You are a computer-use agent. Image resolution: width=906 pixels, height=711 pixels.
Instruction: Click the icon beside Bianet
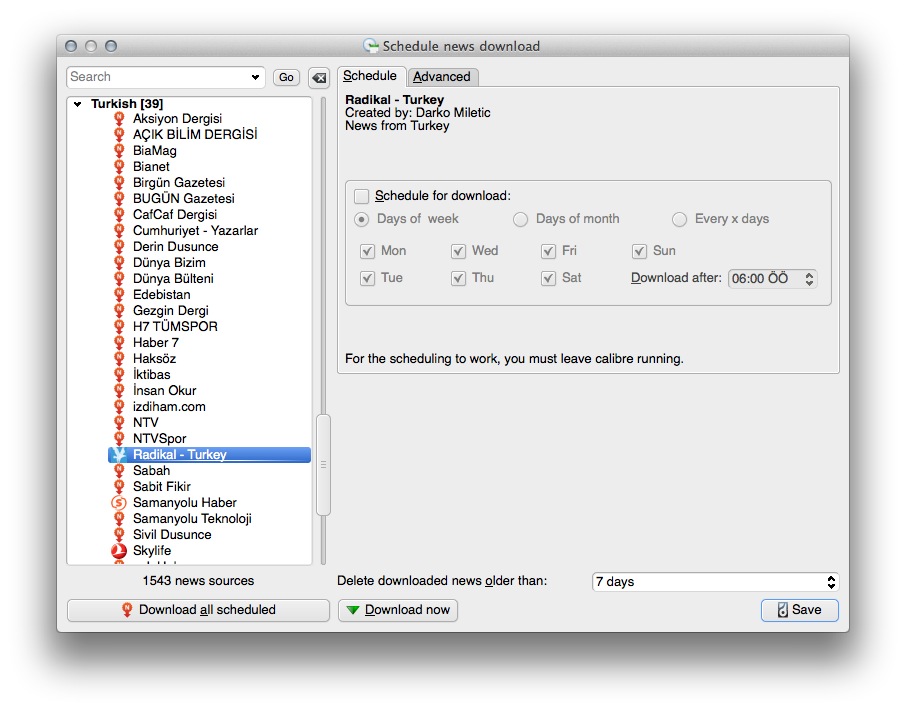(119, 166)
